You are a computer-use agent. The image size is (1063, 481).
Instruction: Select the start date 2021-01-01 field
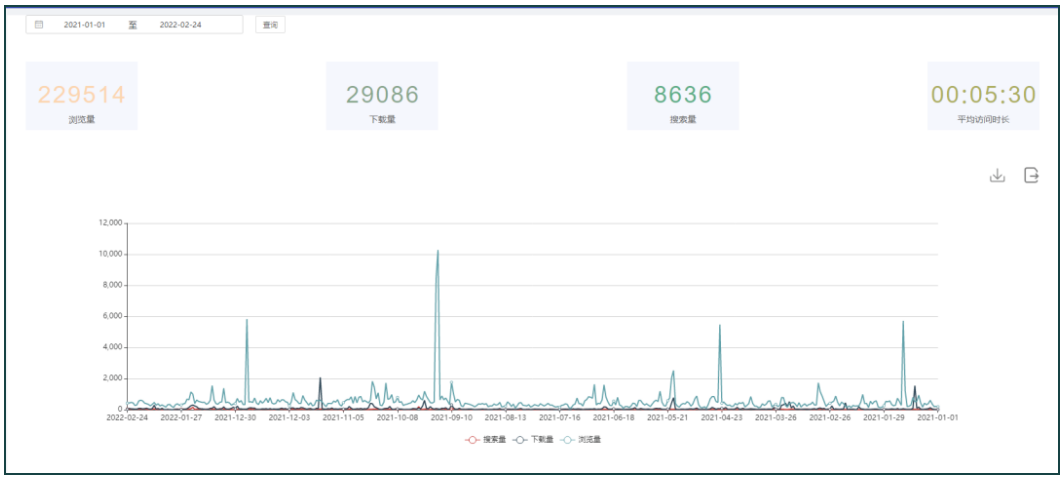[x=85, y=25]
